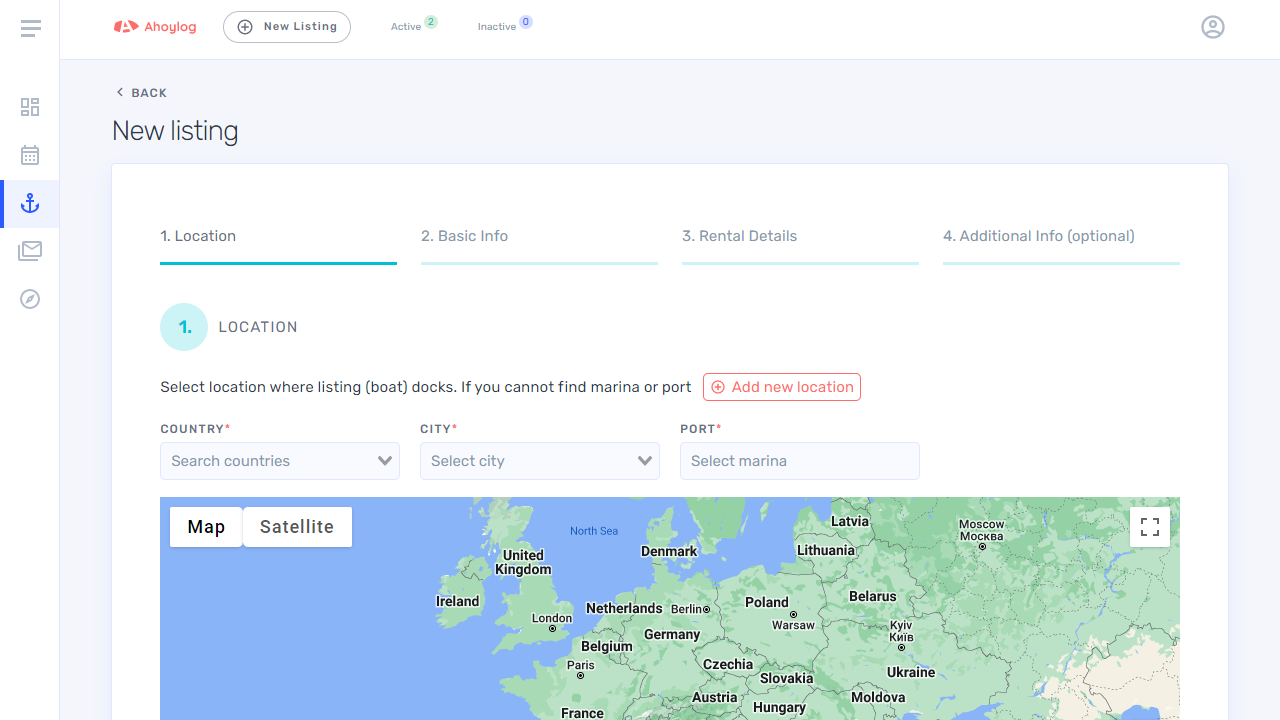Viewport: 1280px width, 720px height.
Task: Open the mail messages sidebar icon
Action: tap(30, 251)
